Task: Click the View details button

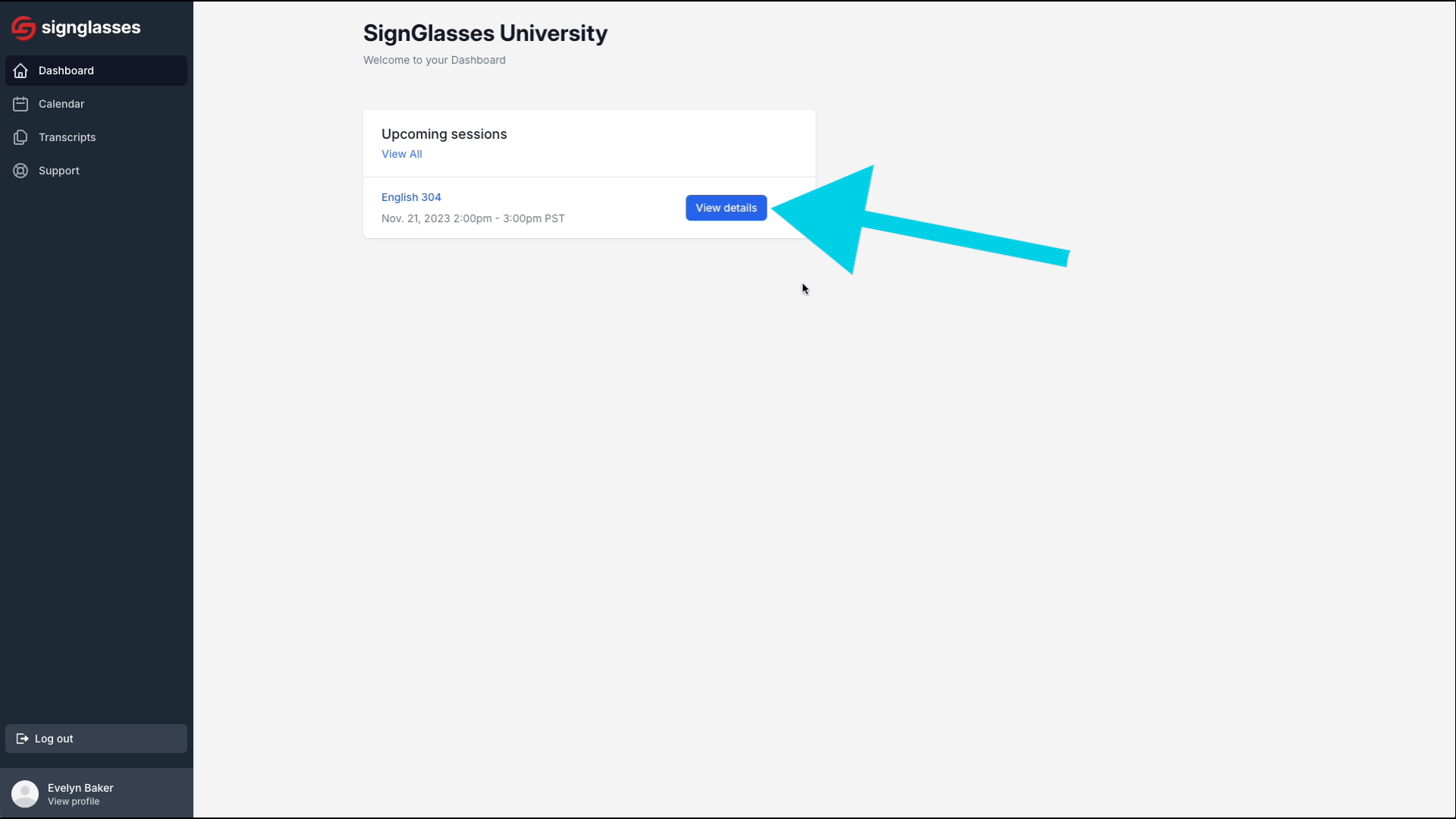Action: click(726, 208)
